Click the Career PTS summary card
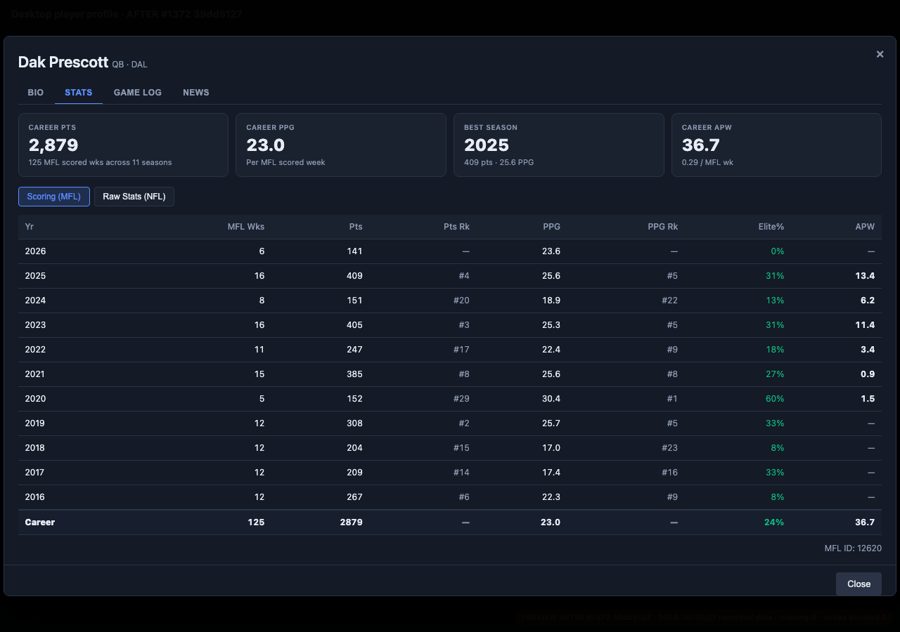 coord(123,145)
